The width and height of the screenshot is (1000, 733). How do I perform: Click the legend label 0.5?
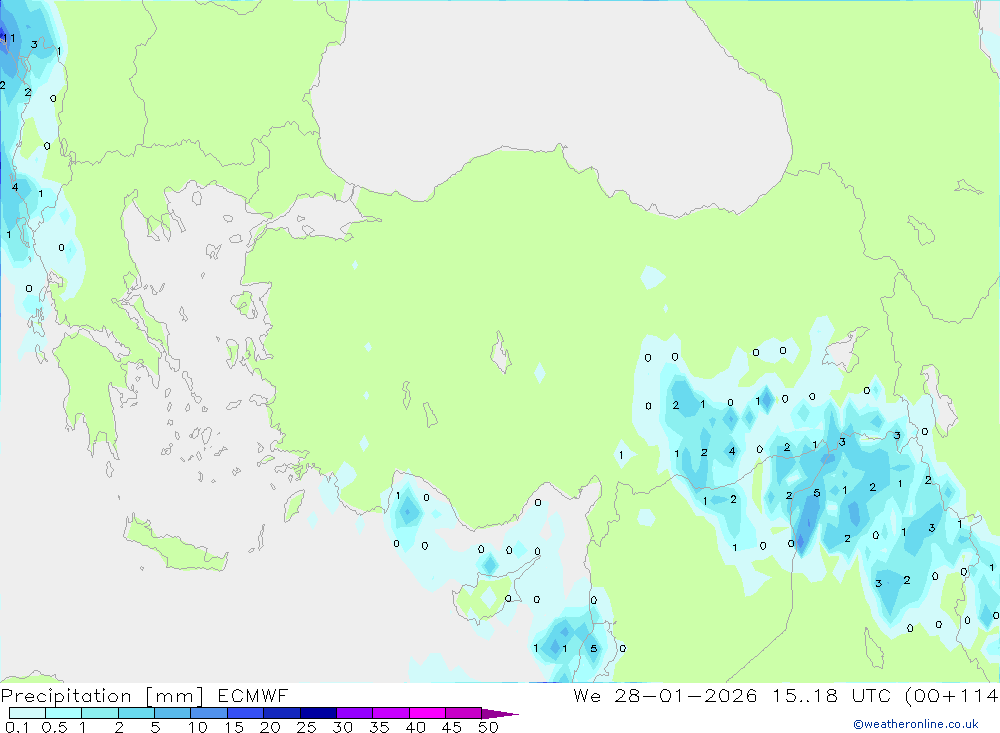(54, 727)
